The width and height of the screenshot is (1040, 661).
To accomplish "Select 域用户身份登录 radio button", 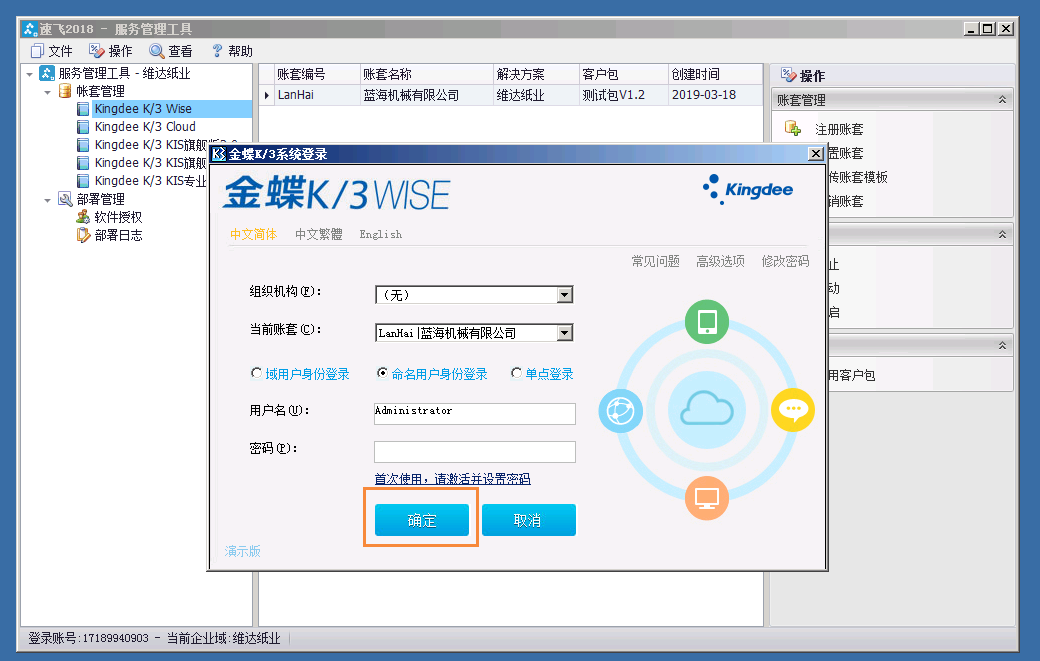I will click(x=256, y=373).
